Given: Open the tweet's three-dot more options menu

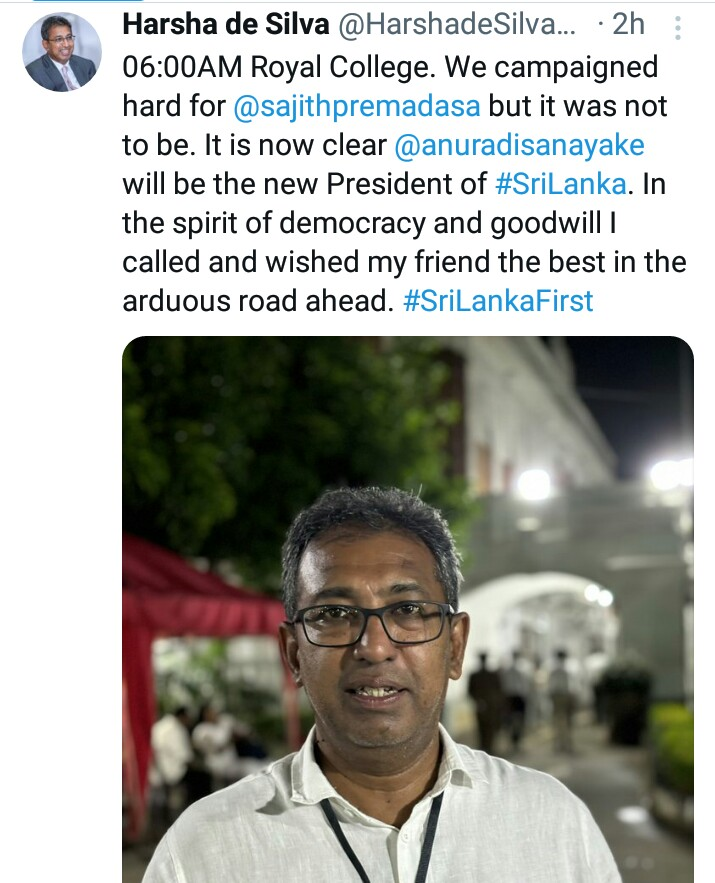Looking at the screenshot, I should tap(678, 28).
